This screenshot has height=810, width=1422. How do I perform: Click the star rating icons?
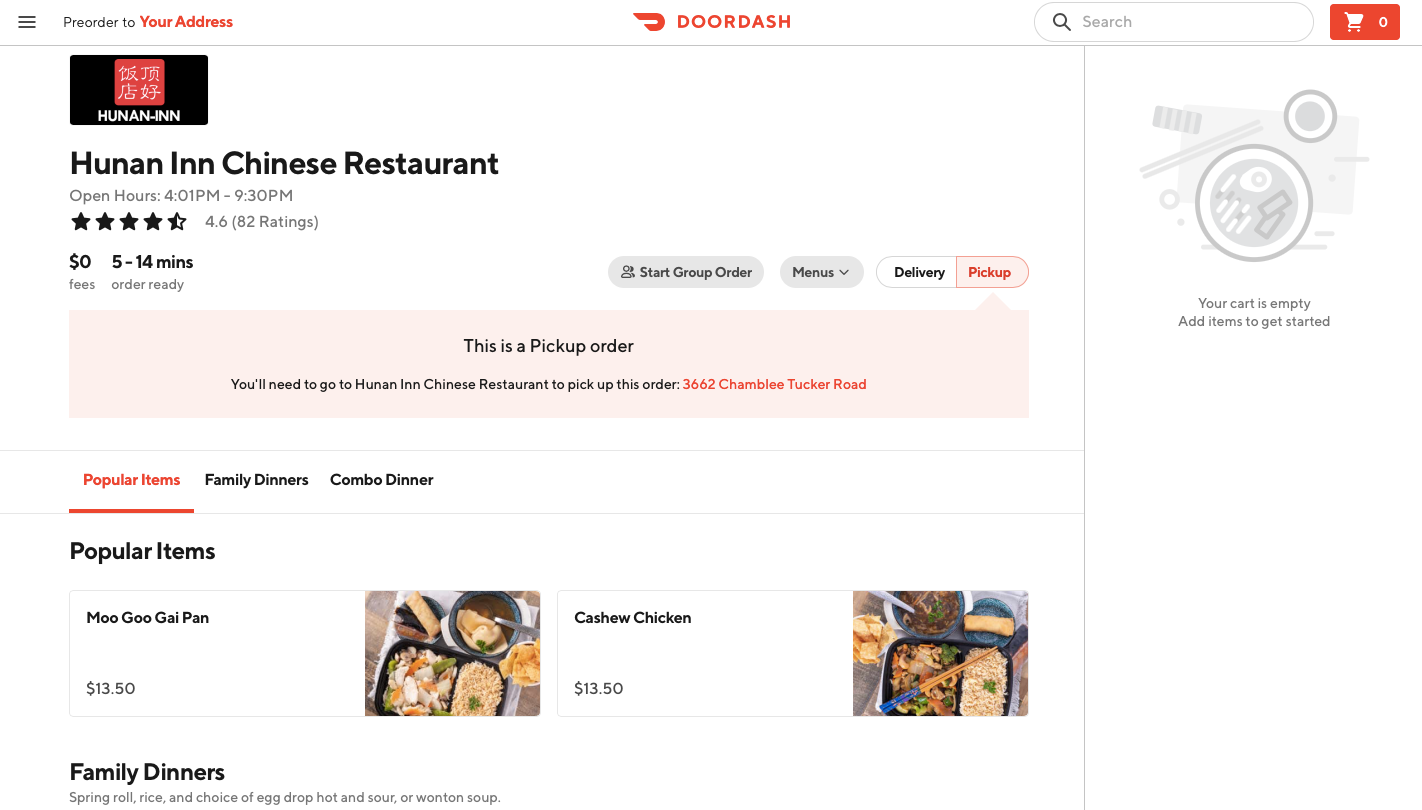[x=128, y=222]
